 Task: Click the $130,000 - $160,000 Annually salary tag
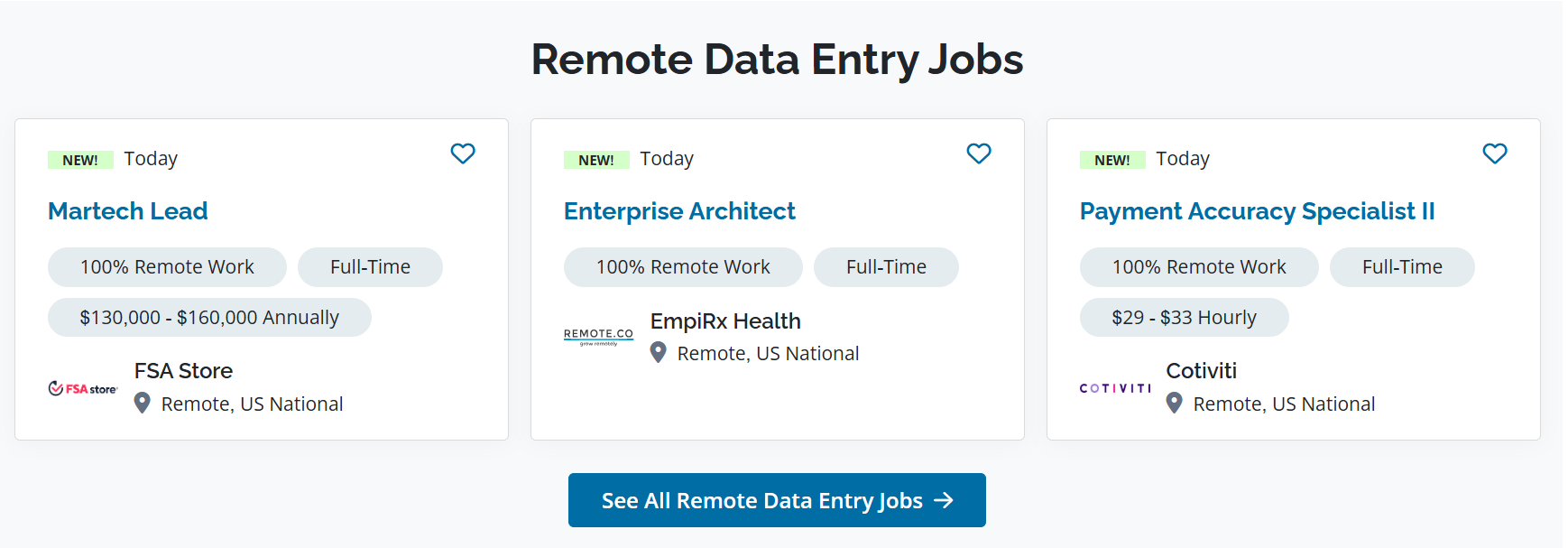pos(209,318)
